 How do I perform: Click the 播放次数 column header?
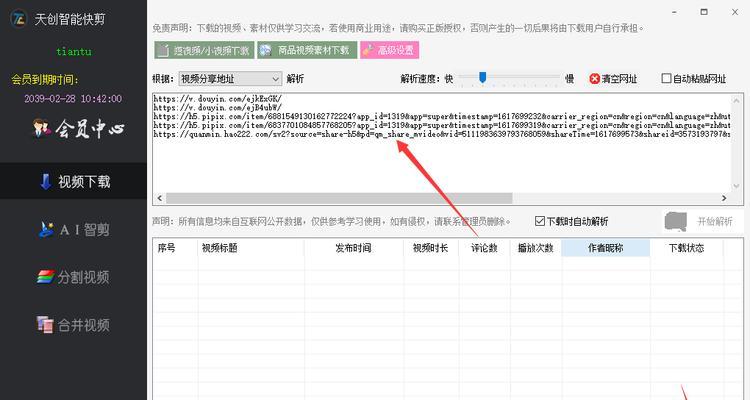pos(536,248)
